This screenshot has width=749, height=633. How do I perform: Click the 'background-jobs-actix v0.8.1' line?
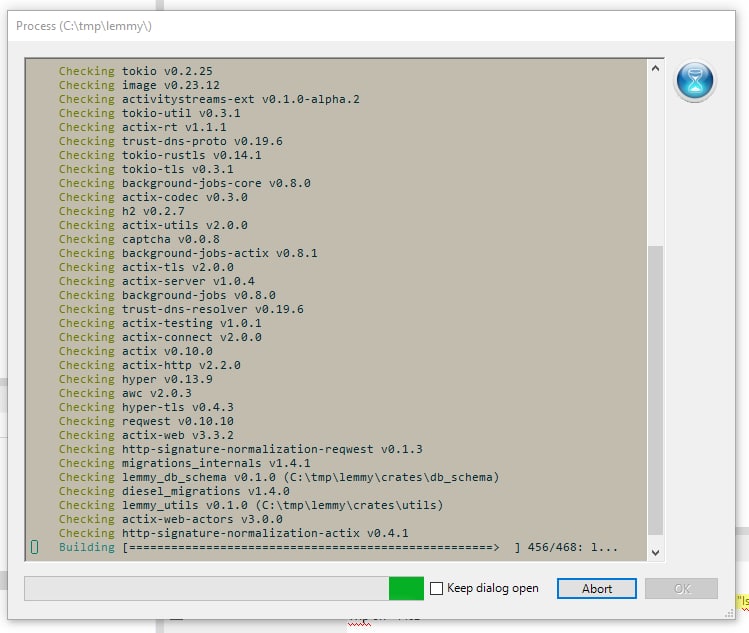click(188, 253)
